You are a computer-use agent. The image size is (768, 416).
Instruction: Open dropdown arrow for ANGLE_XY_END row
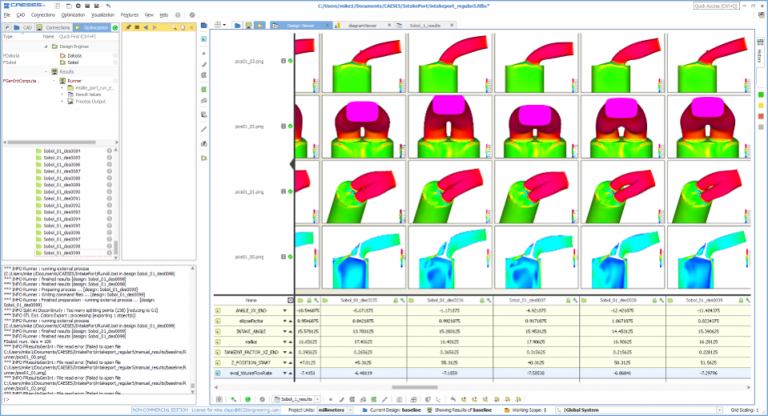pos(285,311)
